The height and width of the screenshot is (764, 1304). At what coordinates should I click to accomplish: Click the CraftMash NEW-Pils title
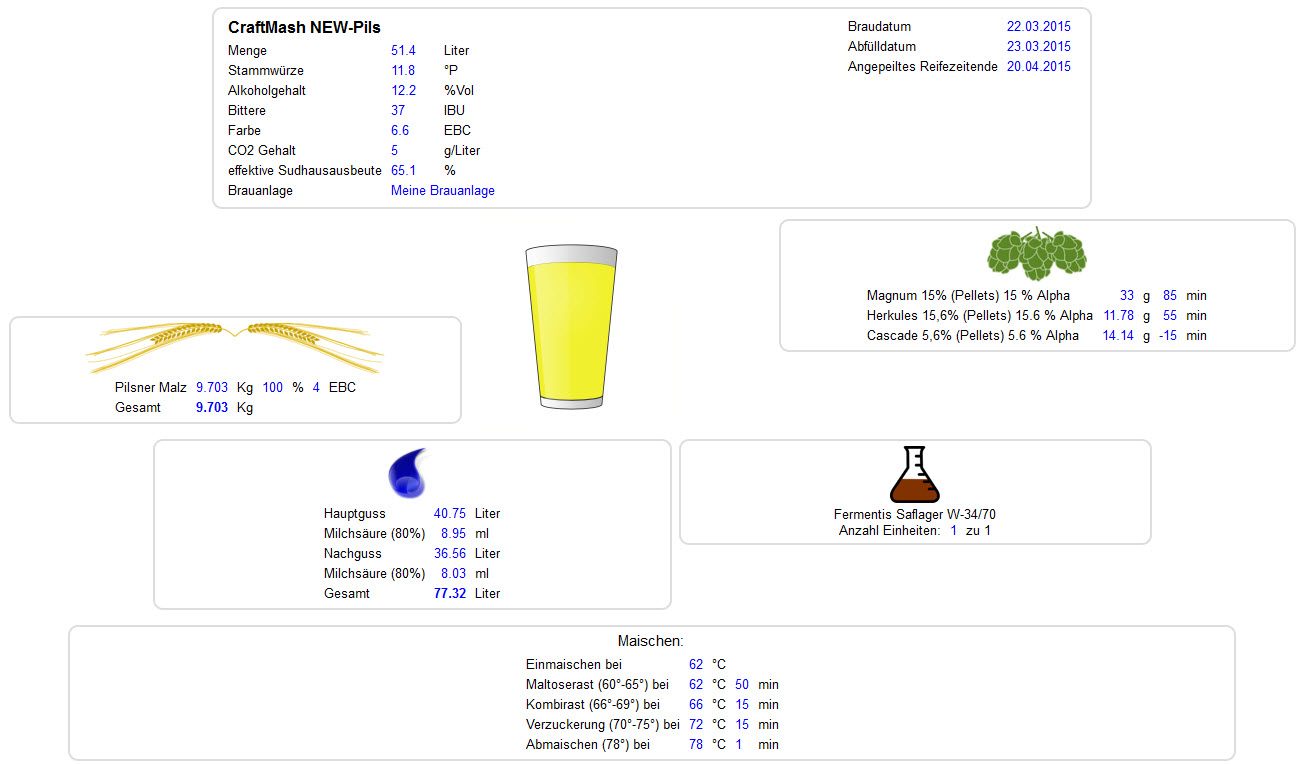tap(304, 28)
